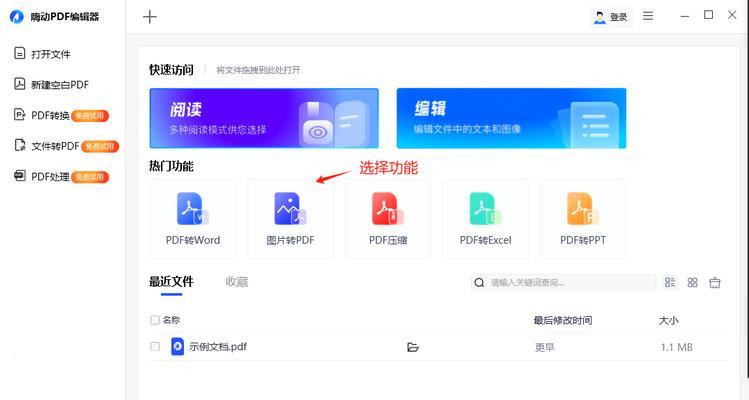Click 免费试用 badge next to PDF转换
The width and height of the screenshot is (749, 400).
click(90, 116)
